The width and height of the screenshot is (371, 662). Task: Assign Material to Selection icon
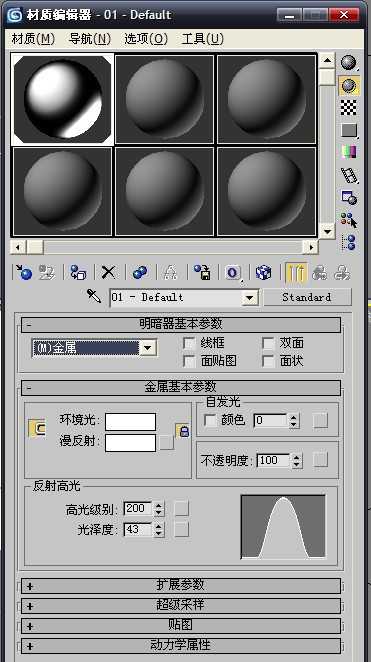pos(78,273)
